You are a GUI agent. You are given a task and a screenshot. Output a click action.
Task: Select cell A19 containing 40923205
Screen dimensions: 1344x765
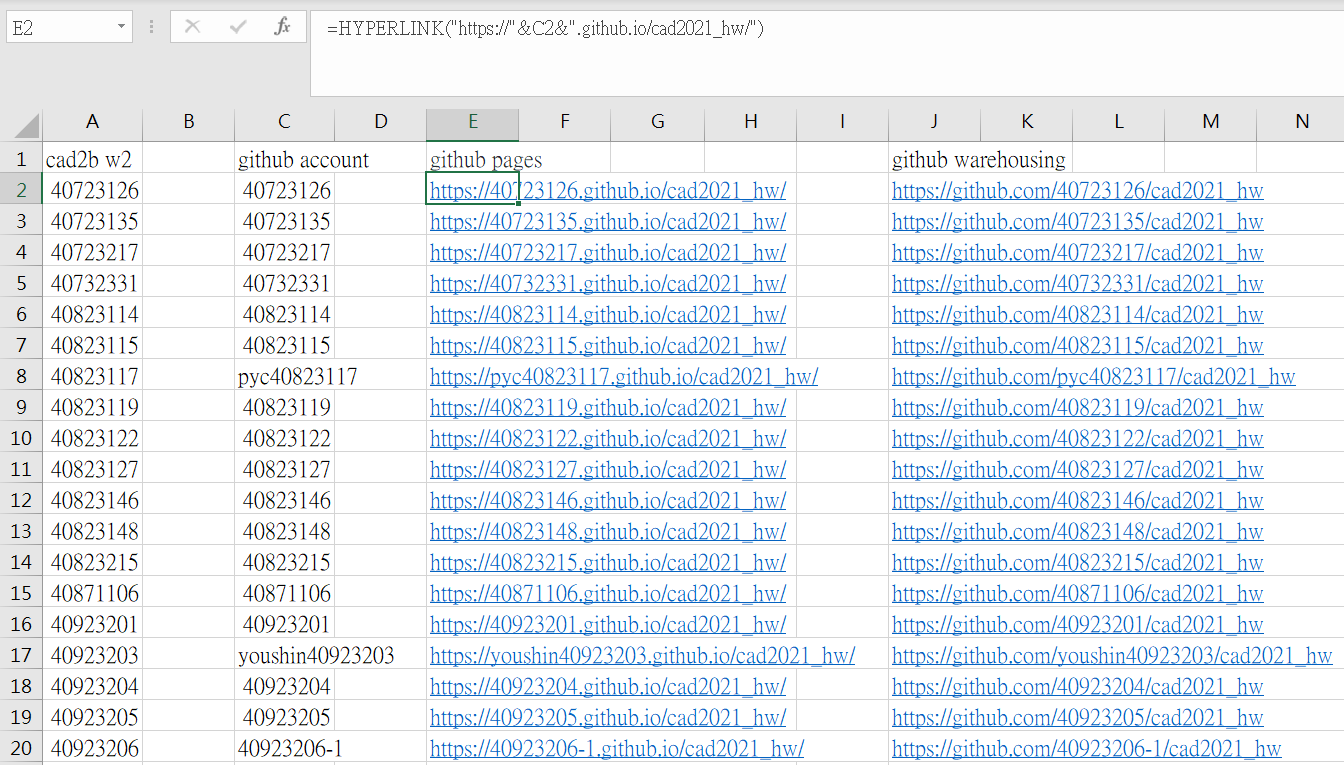coord(92,717)
